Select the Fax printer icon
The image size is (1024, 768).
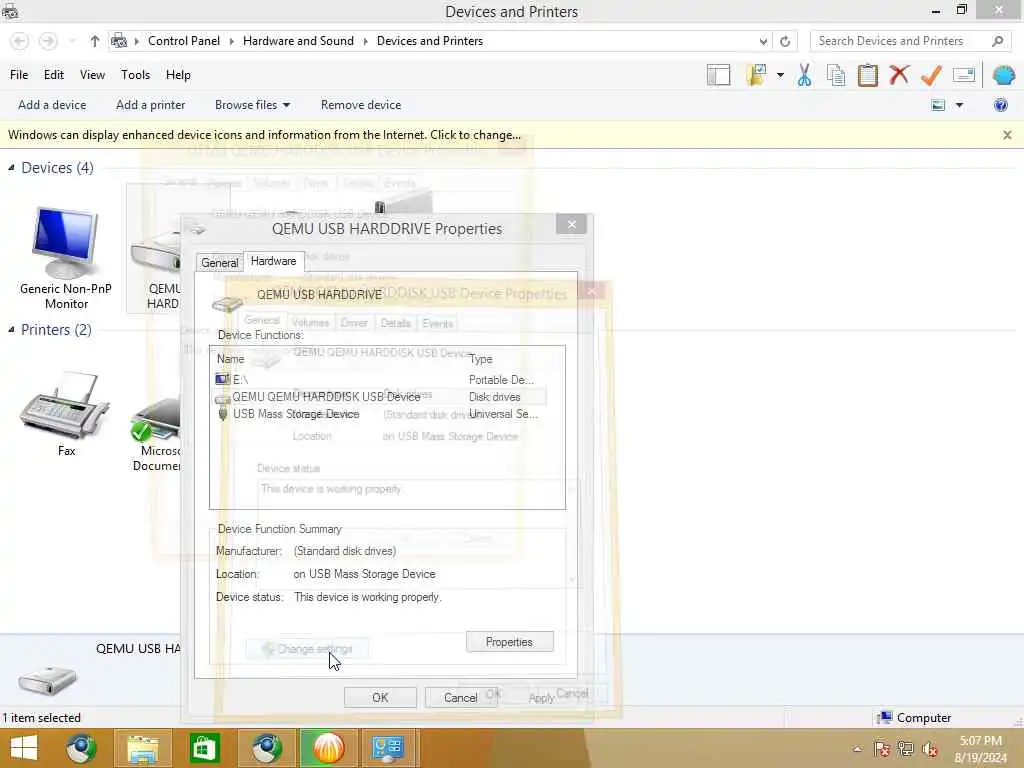[x=65, y=414]
